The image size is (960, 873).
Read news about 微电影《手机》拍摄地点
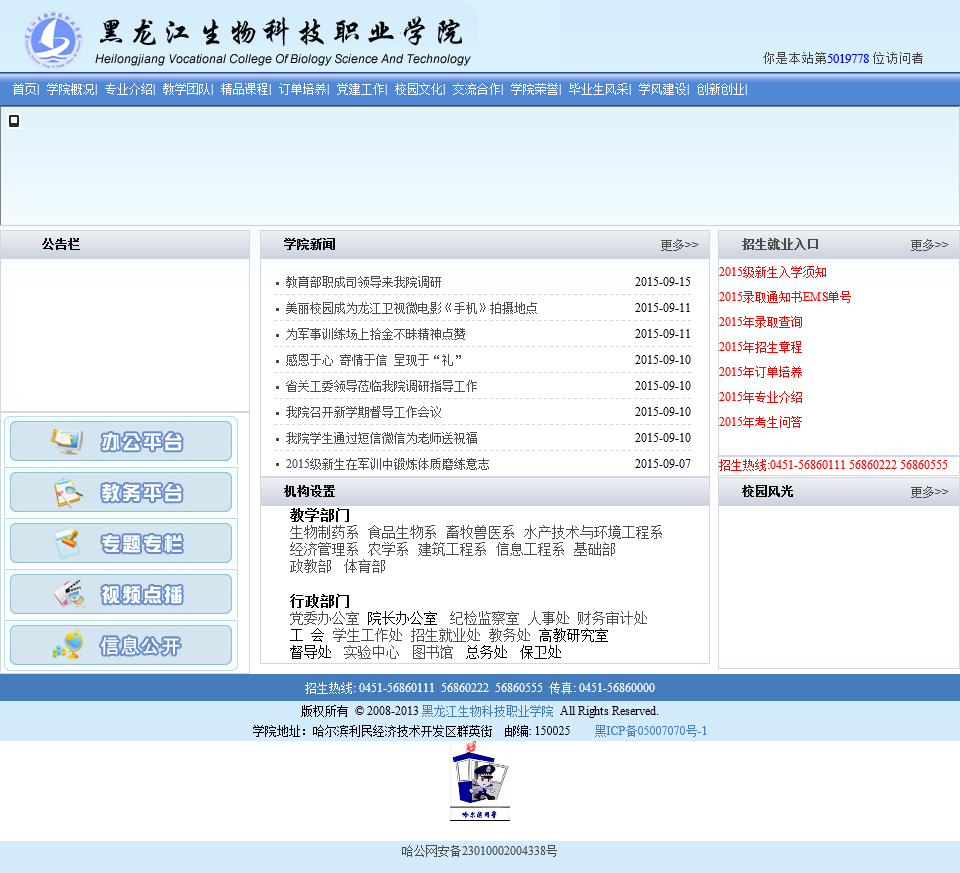pos(411,308)
